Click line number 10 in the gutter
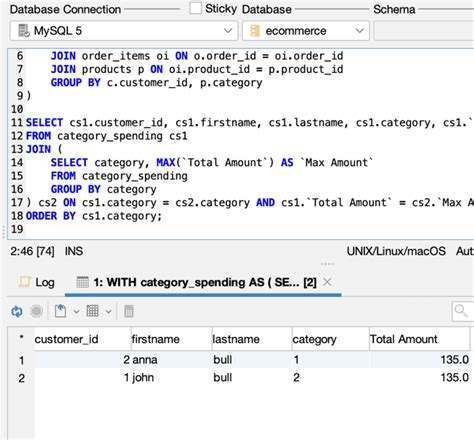This screenshot has width=474, height=440. click(17, 109)
